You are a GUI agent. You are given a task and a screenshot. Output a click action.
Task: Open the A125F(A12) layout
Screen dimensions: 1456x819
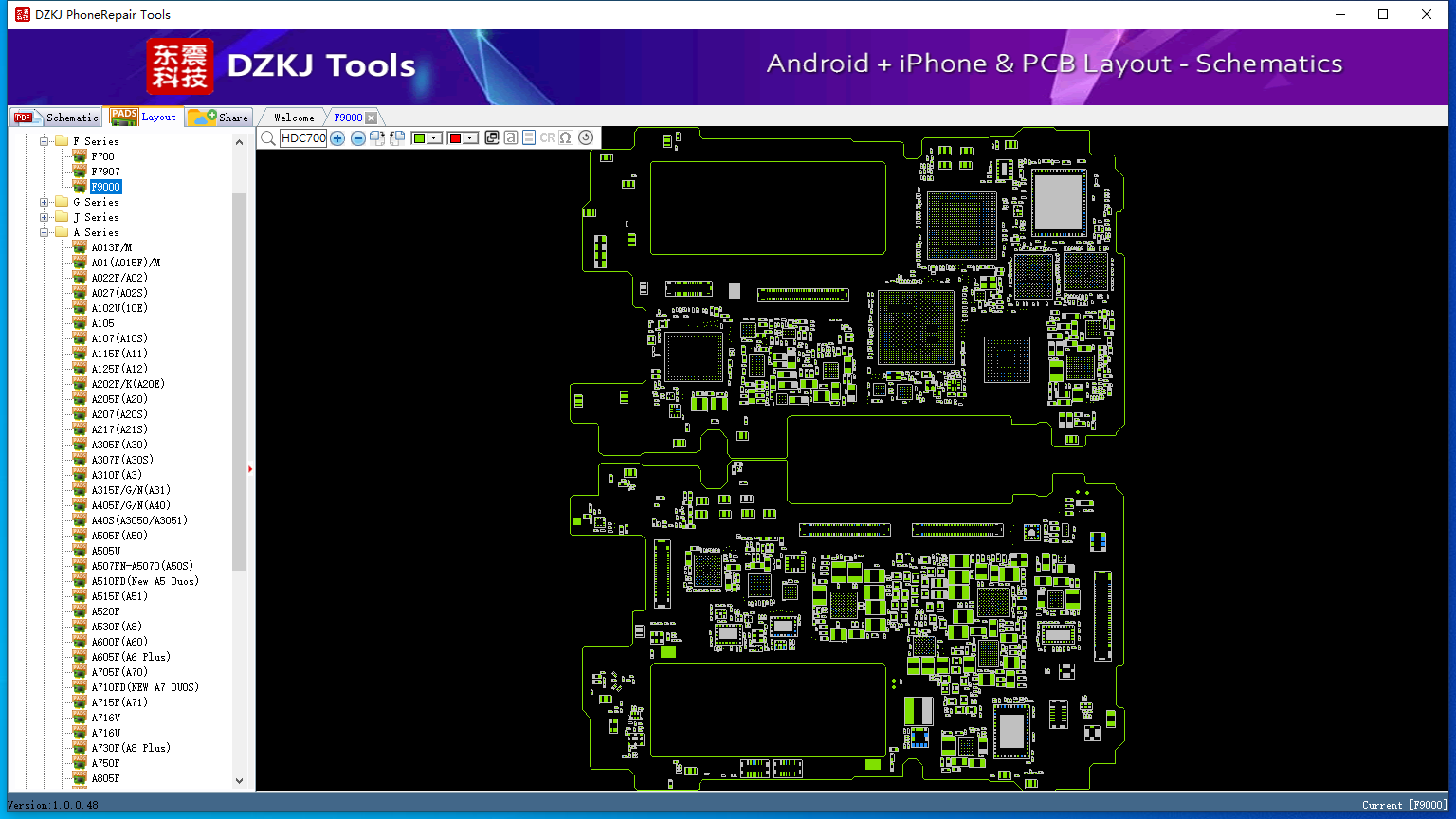(x=119, y=369)
